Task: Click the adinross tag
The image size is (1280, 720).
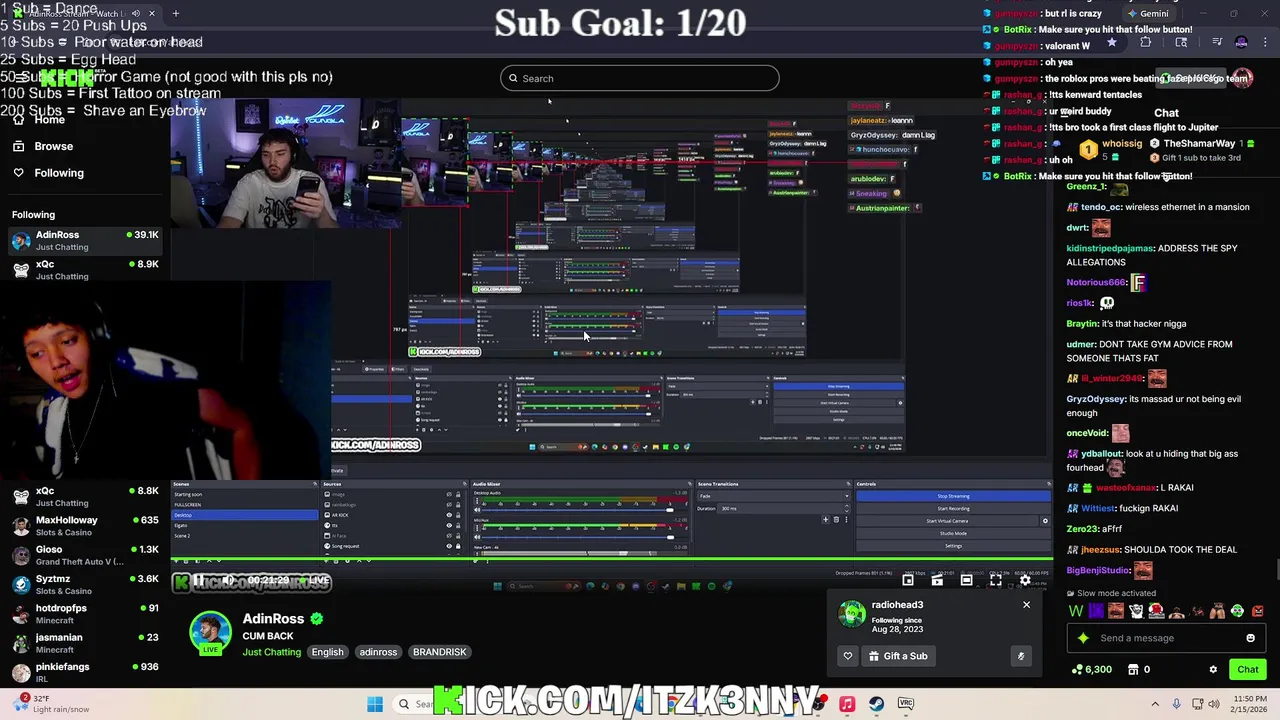Action: pyautogui.click(x=378, y=652)
